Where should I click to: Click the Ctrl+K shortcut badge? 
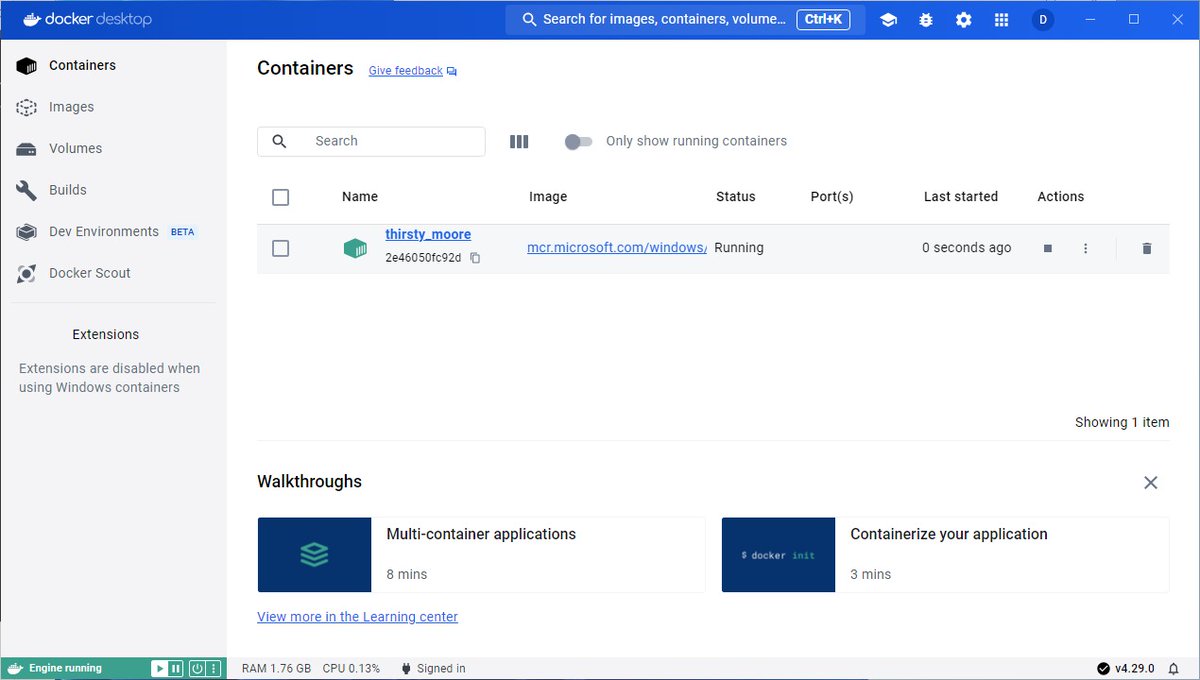(x=823, y=19)
